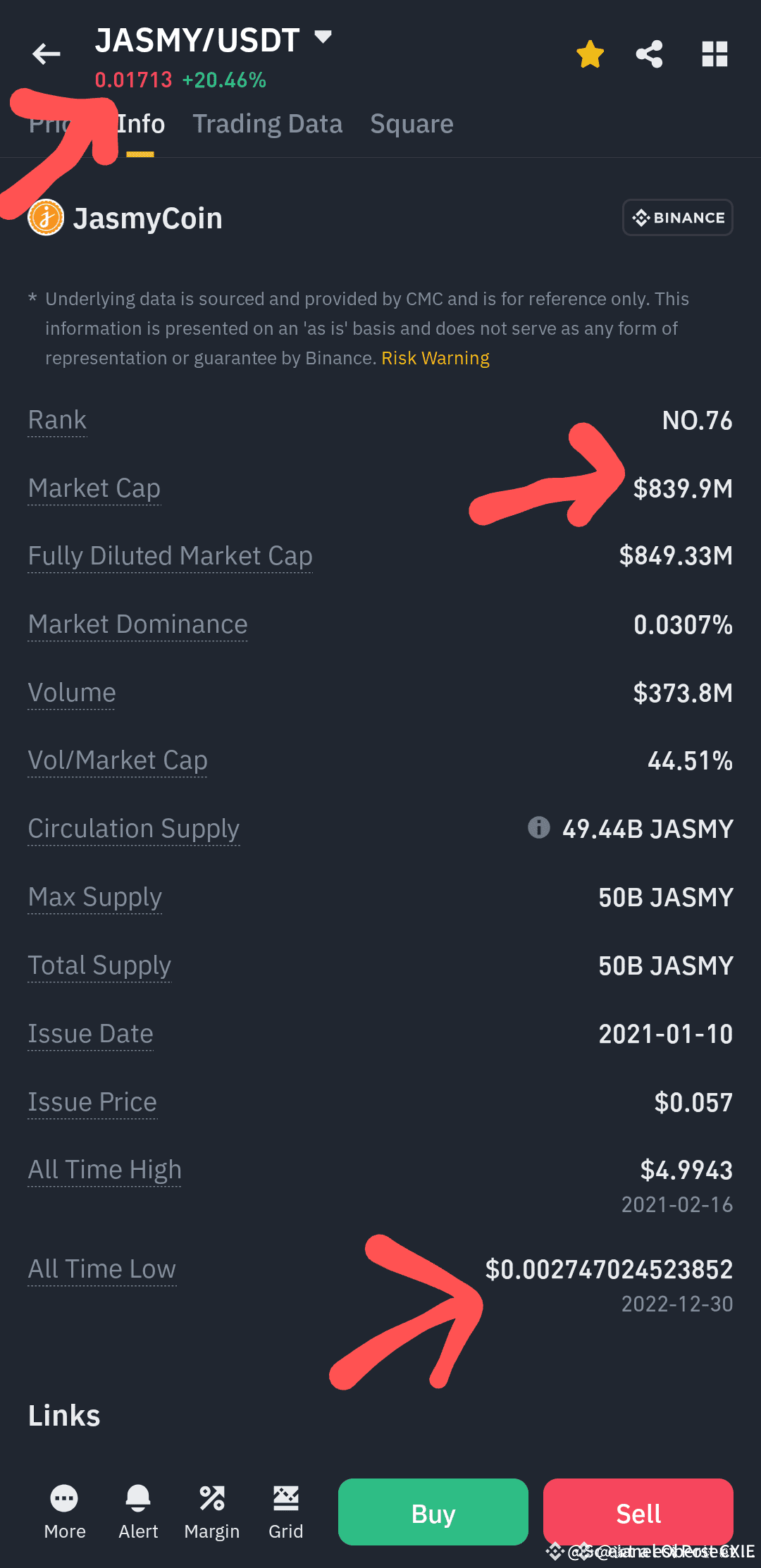Viewport: 761px width, 1568px height.
Task: Tap the Market Cap label for explanation
Action: click(x=94, y=488)
